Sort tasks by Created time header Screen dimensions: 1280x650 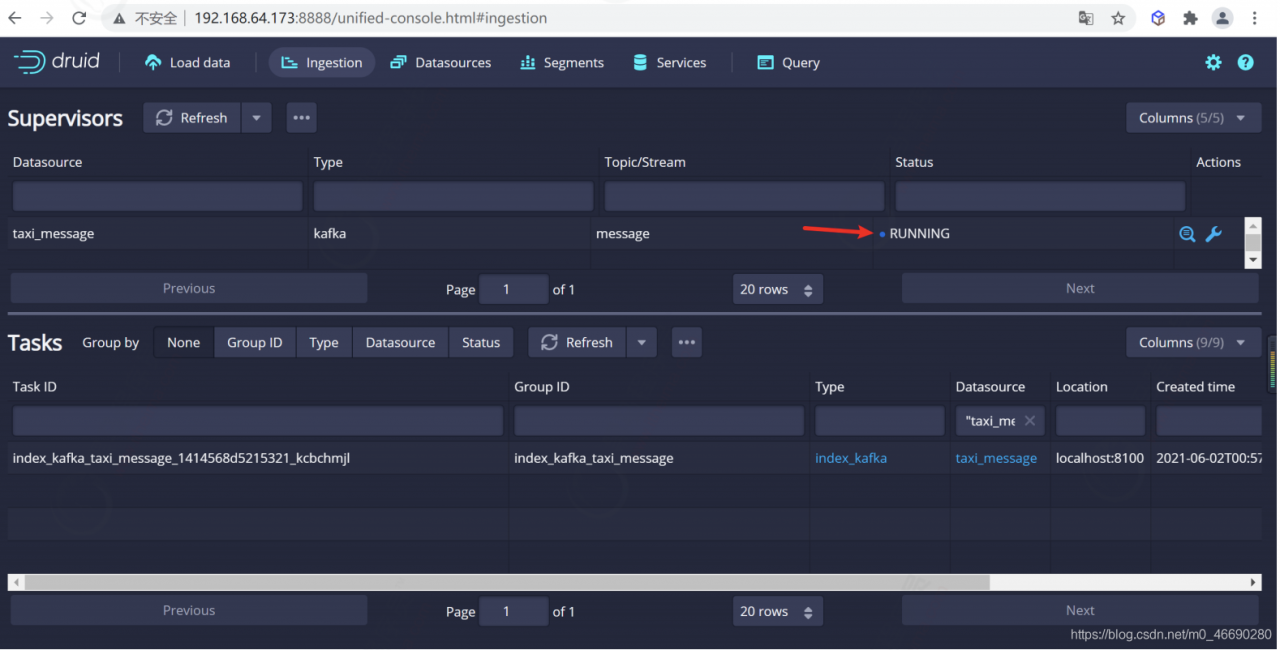(x=1195, y=387)
